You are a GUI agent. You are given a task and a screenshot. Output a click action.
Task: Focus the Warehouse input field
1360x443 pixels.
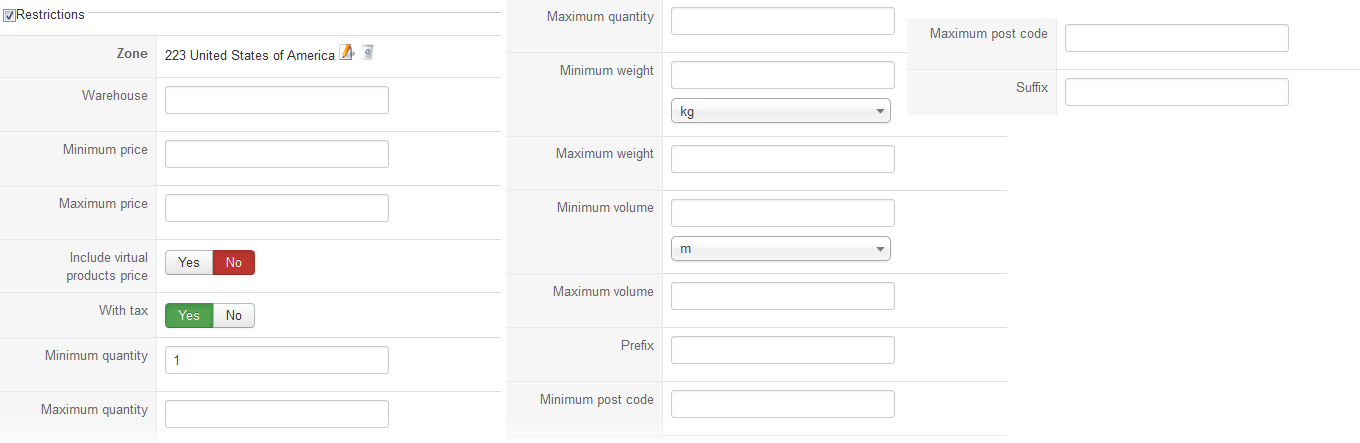click(276, 100)
